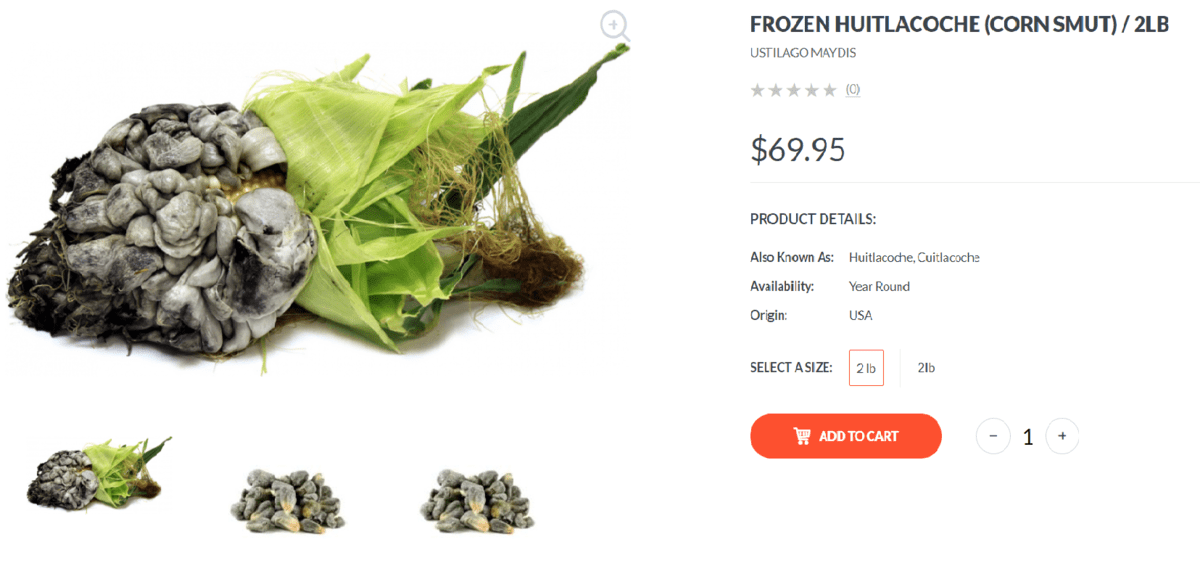This screenshot has width=1200, height=571.
Task: Click the Ustilago Maydis subtitle text
Action: click(x=803, y=53)
